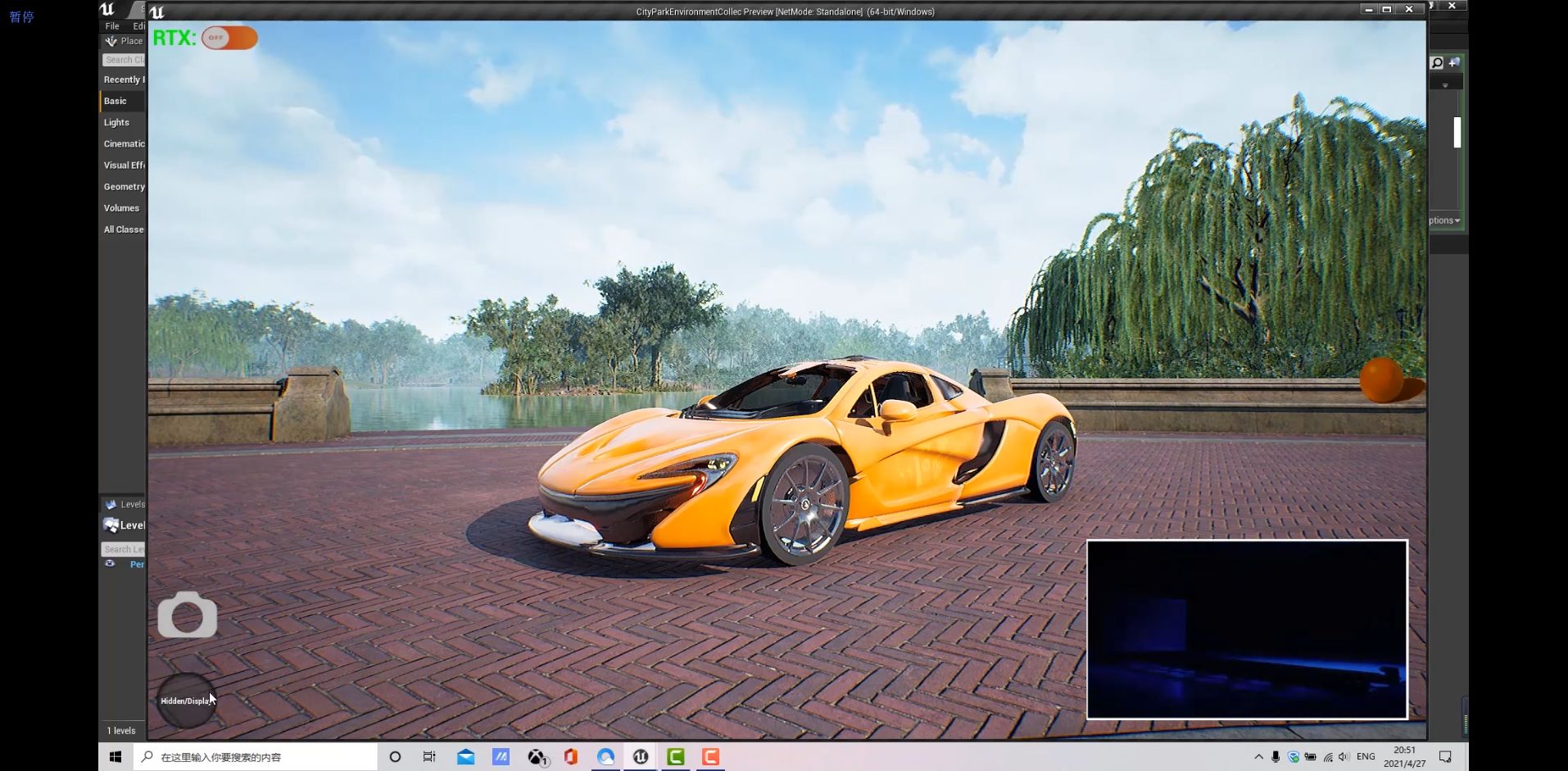
Task: Open the Windows notification center icon
Action: [1445, 756]
